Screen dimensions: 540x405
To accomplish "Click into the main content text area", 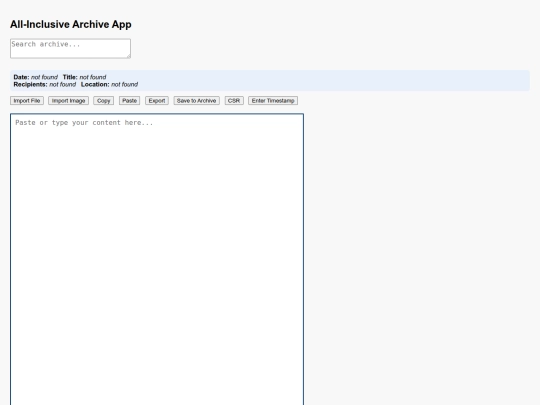I will [x=157, y=259].
